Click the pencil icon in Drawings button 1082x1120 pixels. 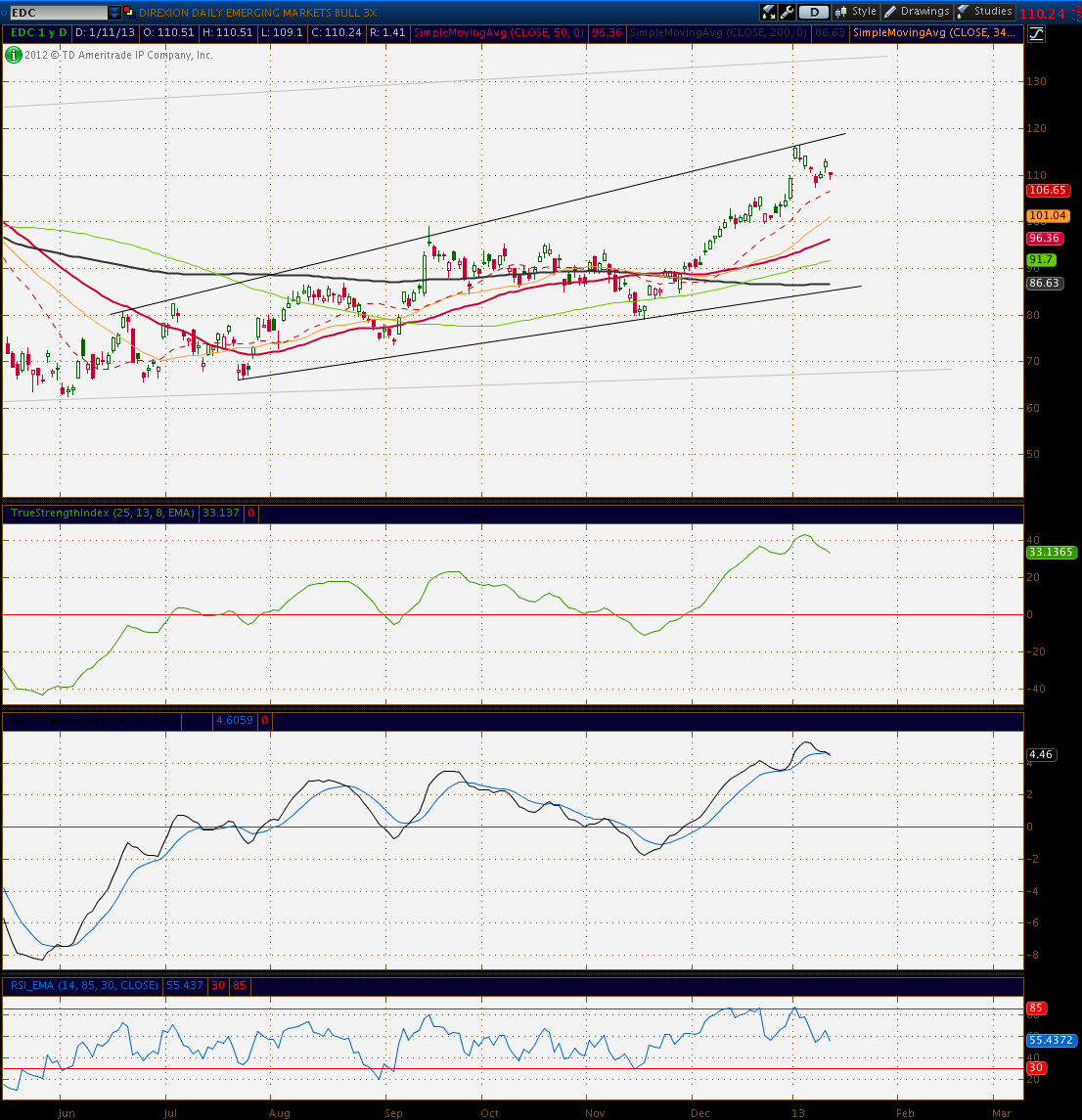(890, 12)
